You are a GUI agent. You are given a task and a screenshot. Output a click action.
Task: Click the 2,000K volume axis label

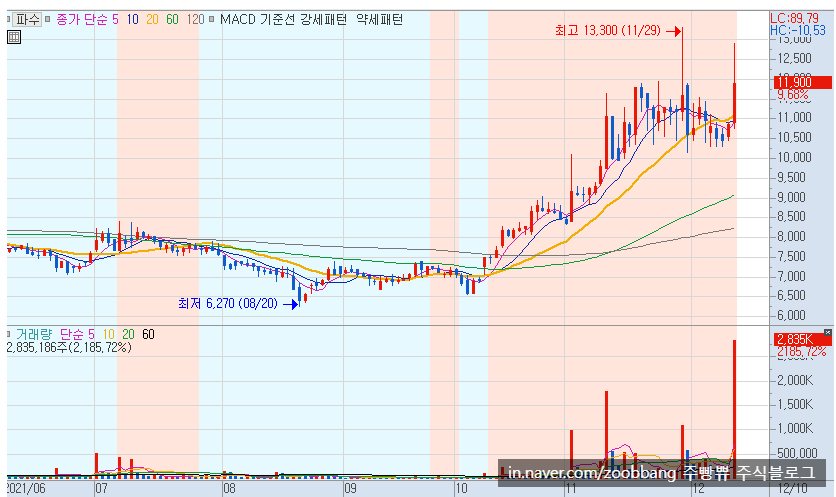tap(794, 380)
